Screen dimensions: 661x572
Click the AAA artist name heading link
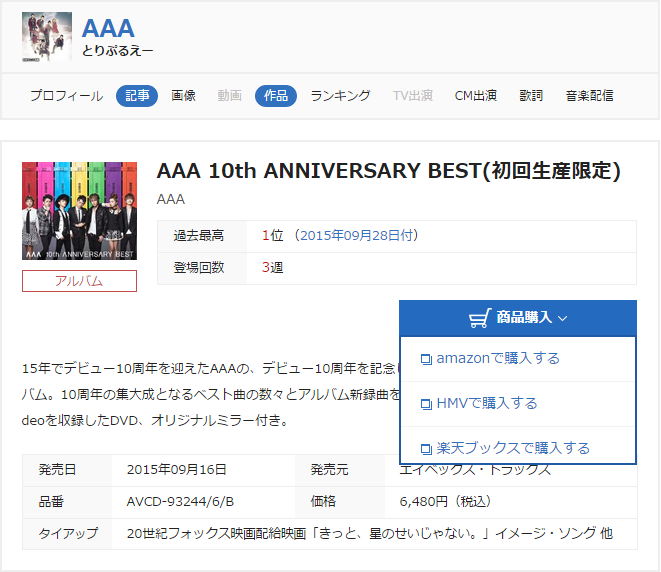[108, 28]
